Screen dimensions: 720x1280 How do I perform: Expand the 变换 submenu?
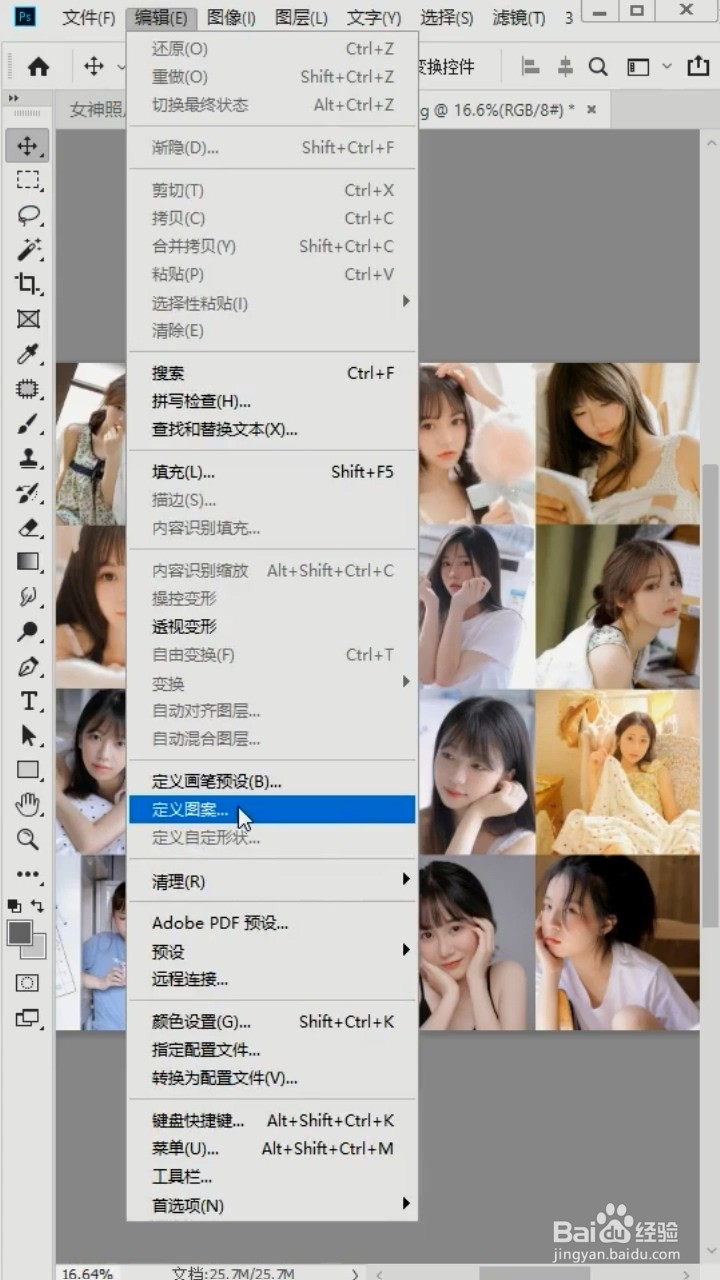pos(406,681)
